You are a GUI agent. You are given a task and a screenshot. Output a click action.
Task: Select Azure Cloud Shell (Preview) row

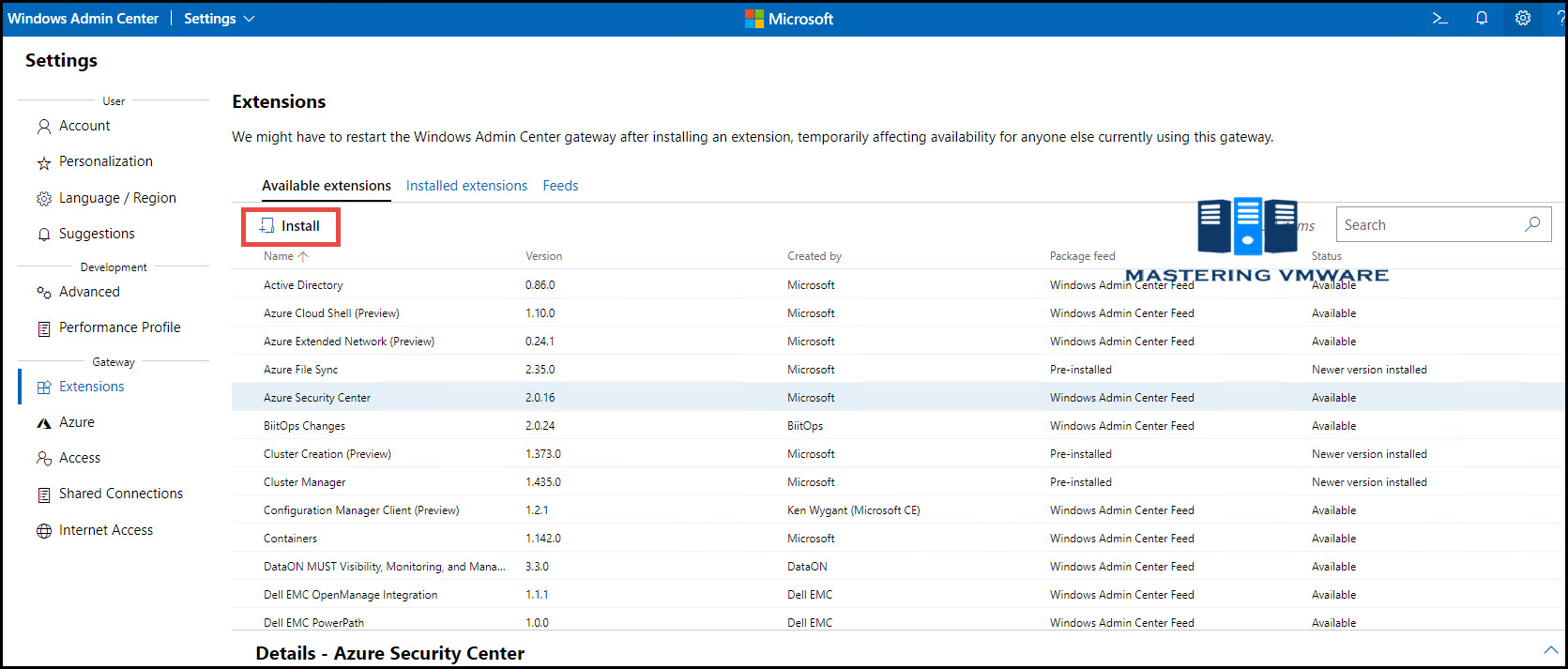point(899,312)
